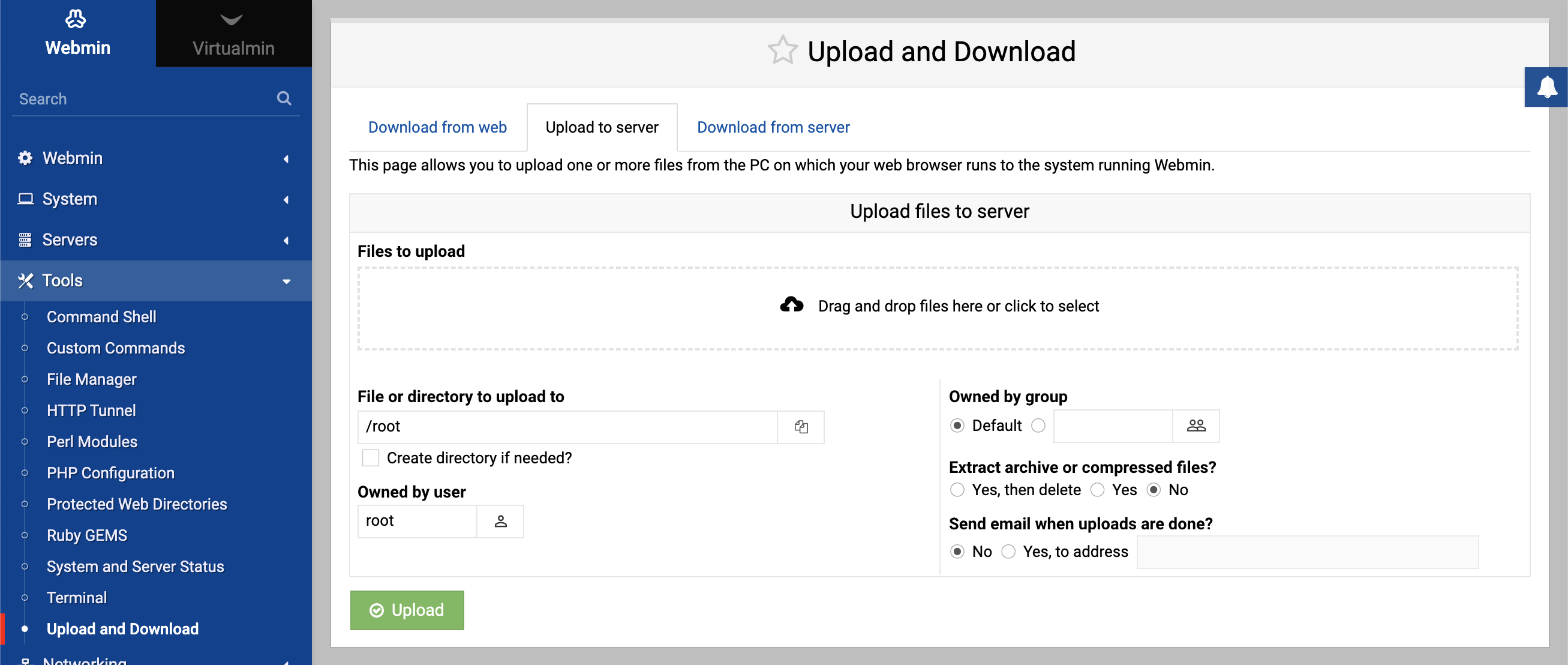Choose No for extract archive
Screen dimensions: 1568x665
tap(1153, 489)
